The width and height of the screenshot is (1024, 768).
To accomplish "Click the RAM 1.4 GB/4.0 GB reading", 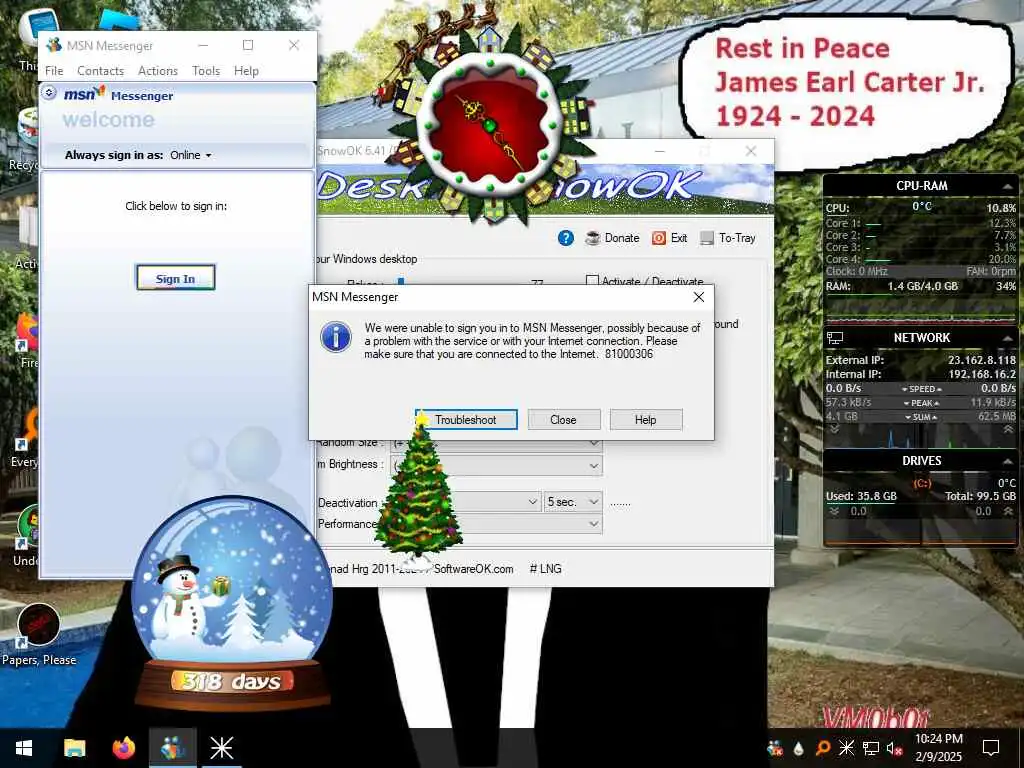I will pyautogui.click(x=922, y=286).
